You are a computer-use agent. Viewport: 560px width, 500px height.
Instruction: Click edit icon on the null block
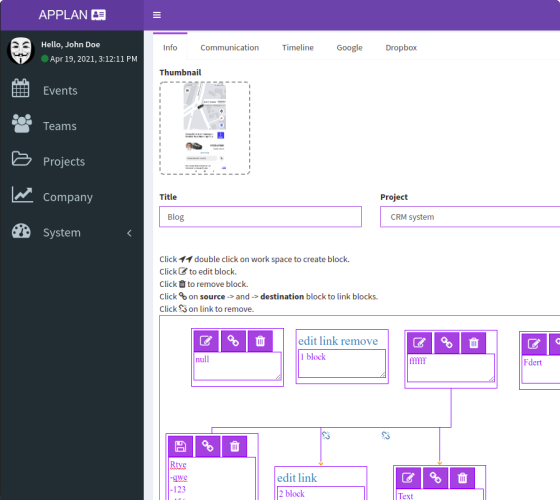click(206, 341)
